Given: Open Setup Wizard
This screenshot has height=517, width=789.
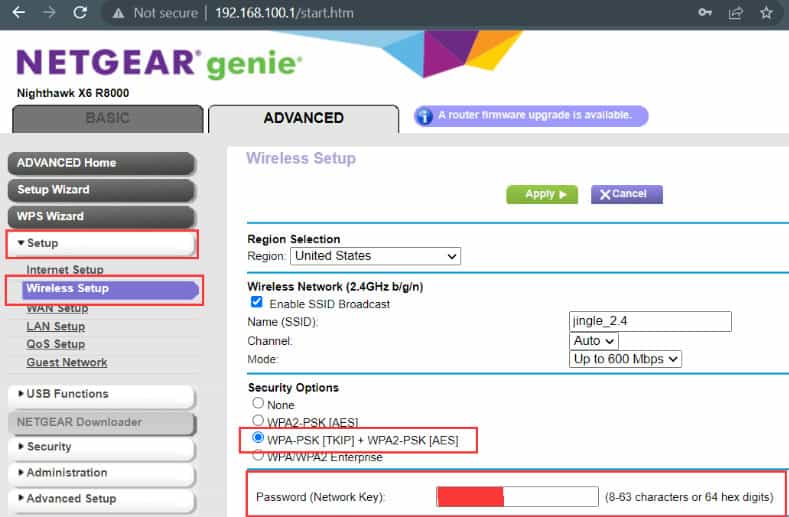Looking at the screenshot, I should tap(102, 190).
